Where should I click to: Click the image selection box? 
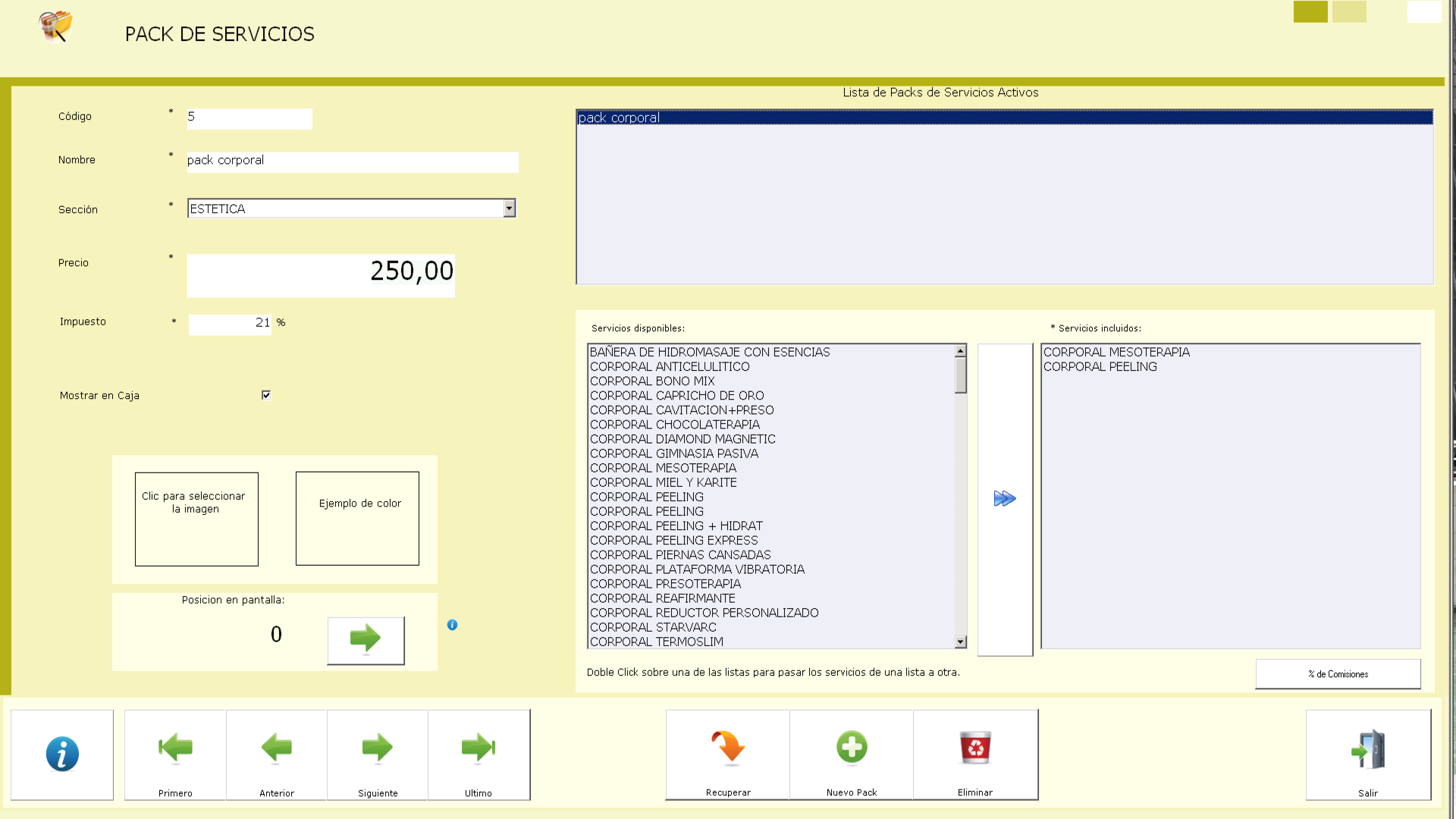[x=196, y=519]
